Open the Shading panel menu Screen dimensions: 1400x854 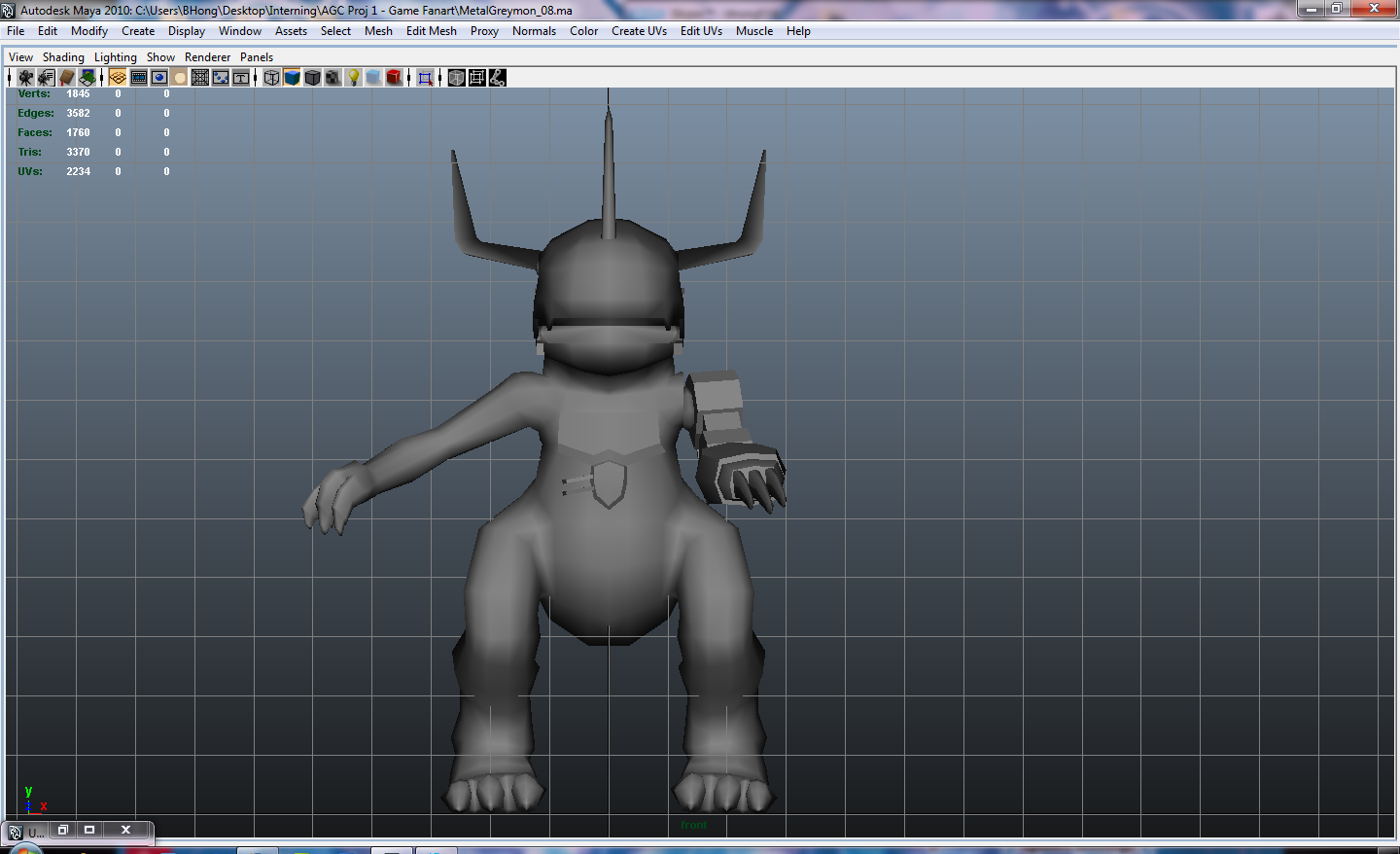click(63, 57)
